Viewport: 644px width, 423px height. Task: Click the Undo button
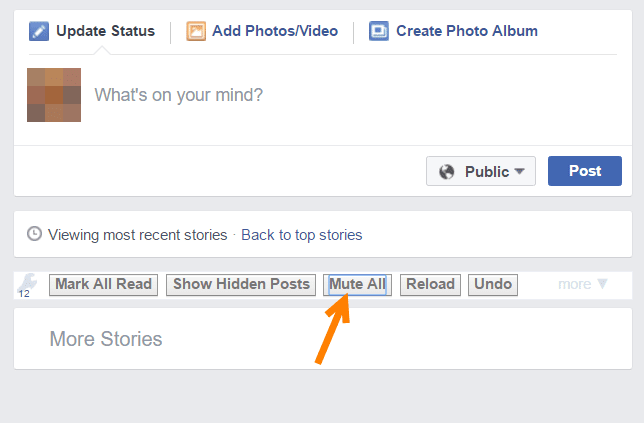tap(493, 285)
